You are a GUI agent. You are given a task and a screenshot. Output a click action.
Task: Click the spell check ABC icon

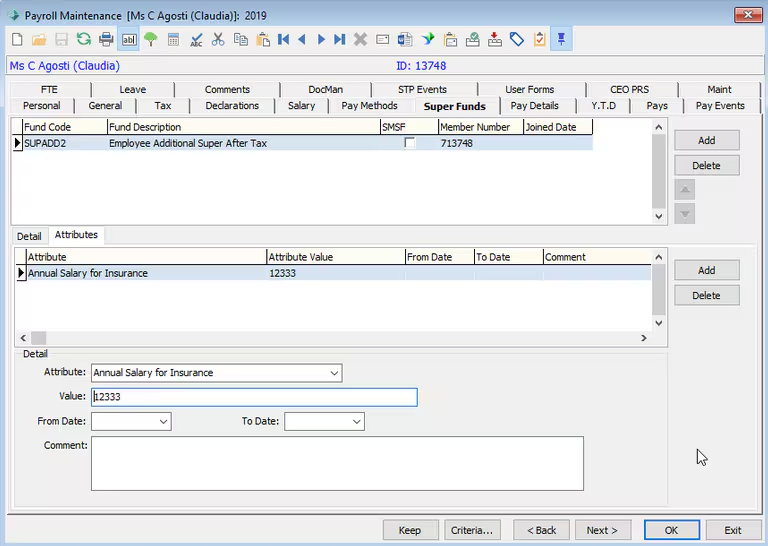coord(196,39)
